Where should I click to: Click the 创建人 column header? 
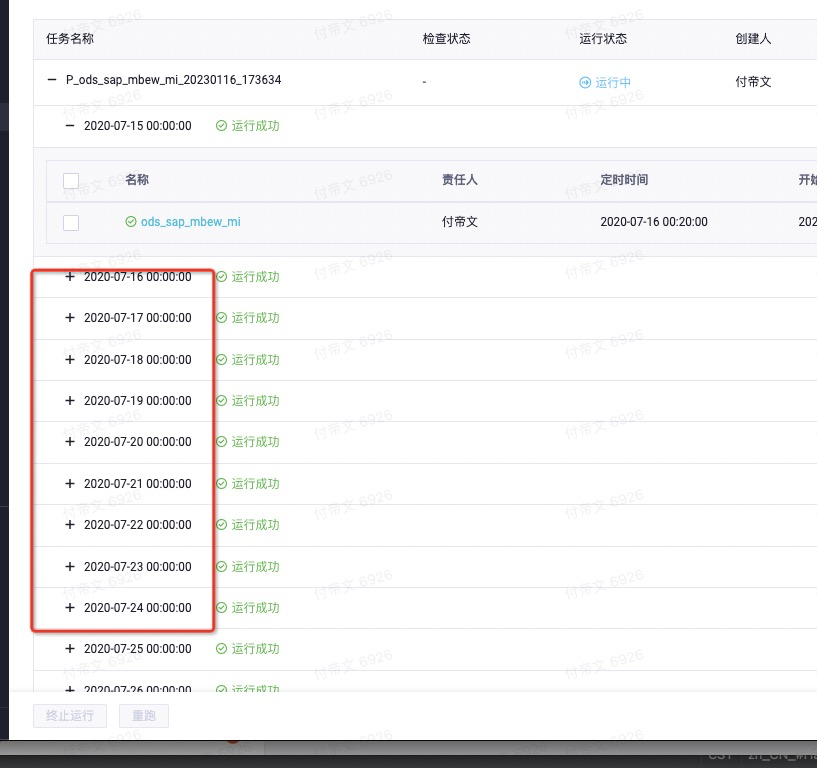pyautogui.click(x=753, y=39)
